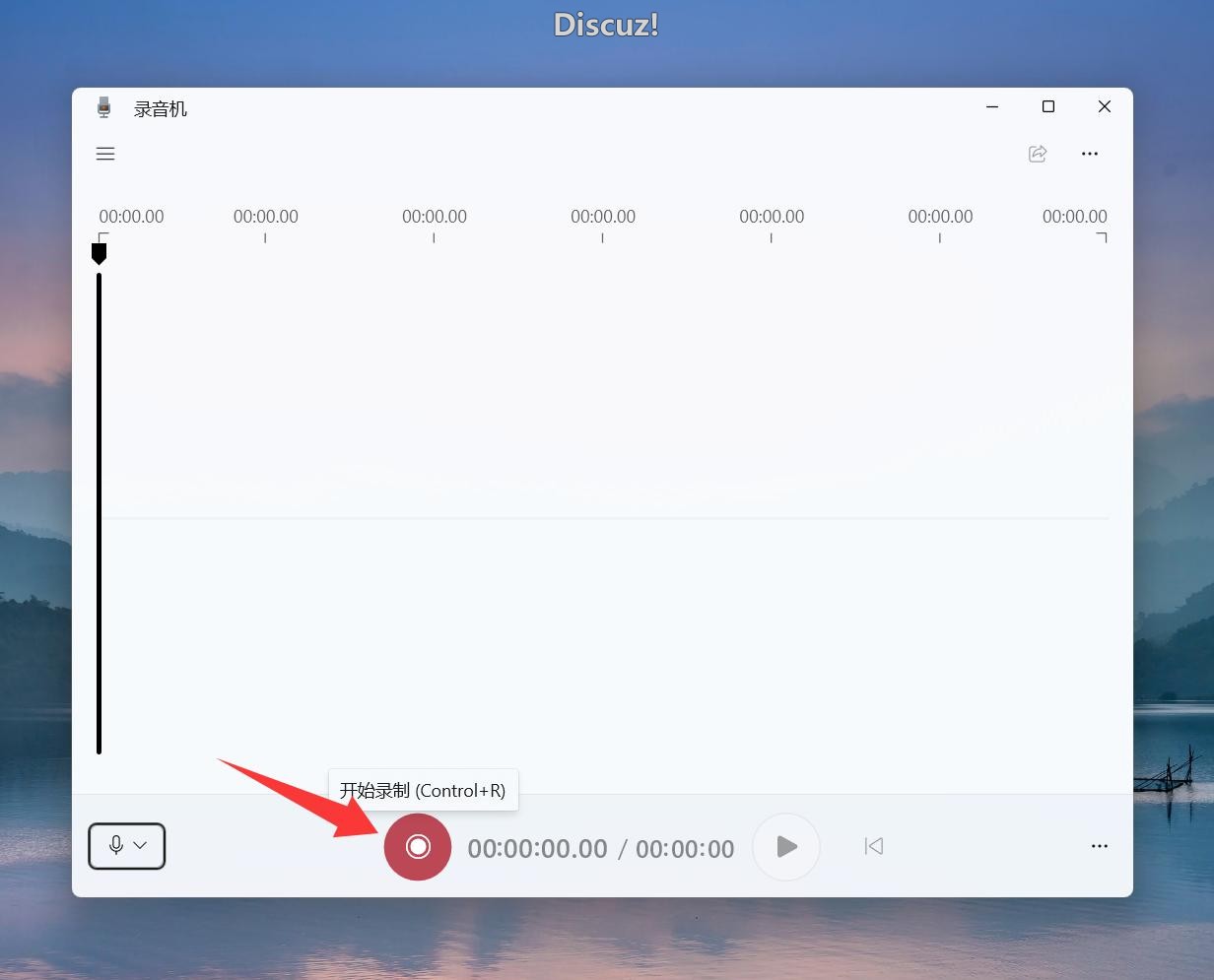Click the current position time readout
The height and width of the screenshot is (980, 1214).
pyautogui.click(x=537, y=849)
